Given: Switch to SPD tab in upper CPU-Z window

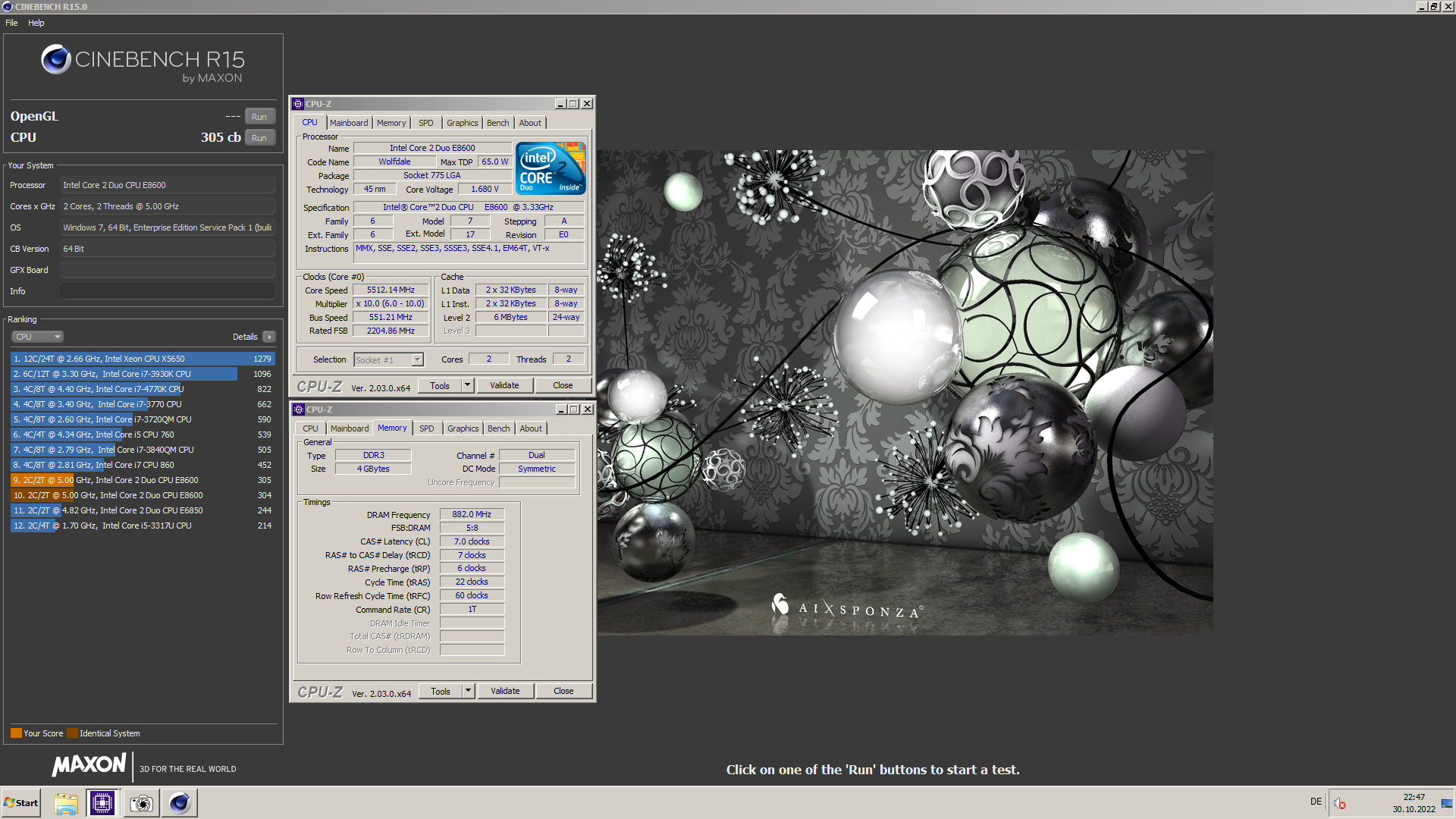Looking at the screenshot, I should (x=426, y=123).
